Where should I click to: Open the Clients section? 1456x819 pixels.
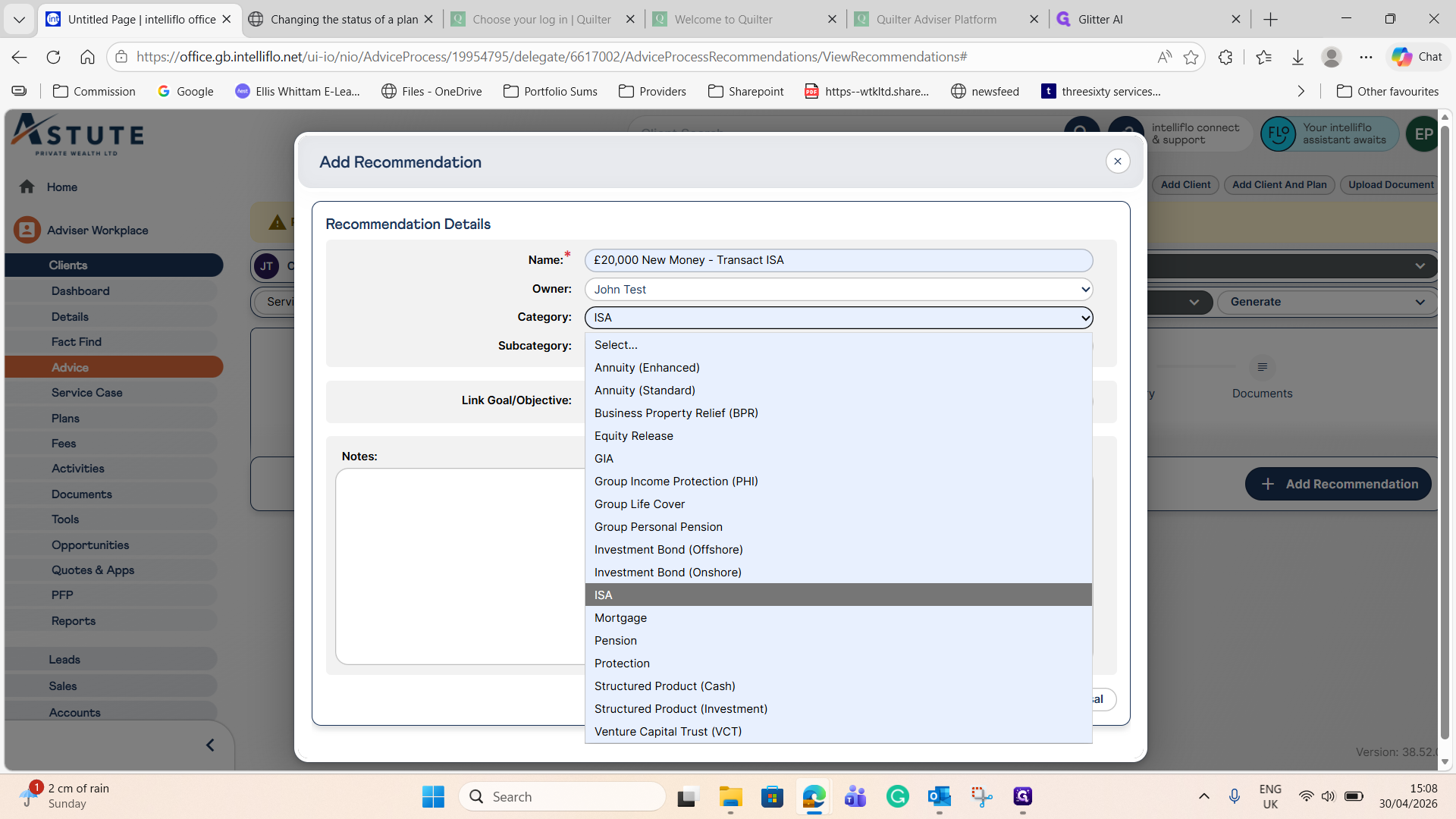114,265
